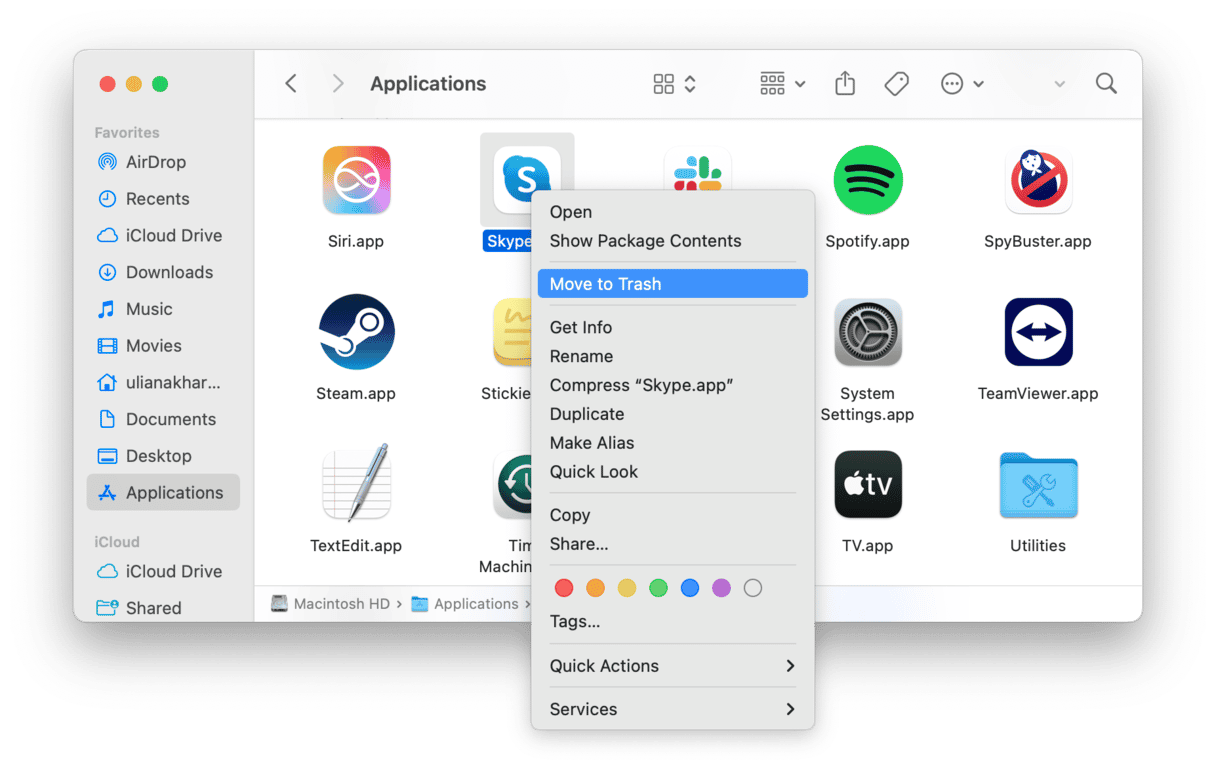Click the Share toolbar icon
Screen dimensions: 1216x765
click(845, 84)
